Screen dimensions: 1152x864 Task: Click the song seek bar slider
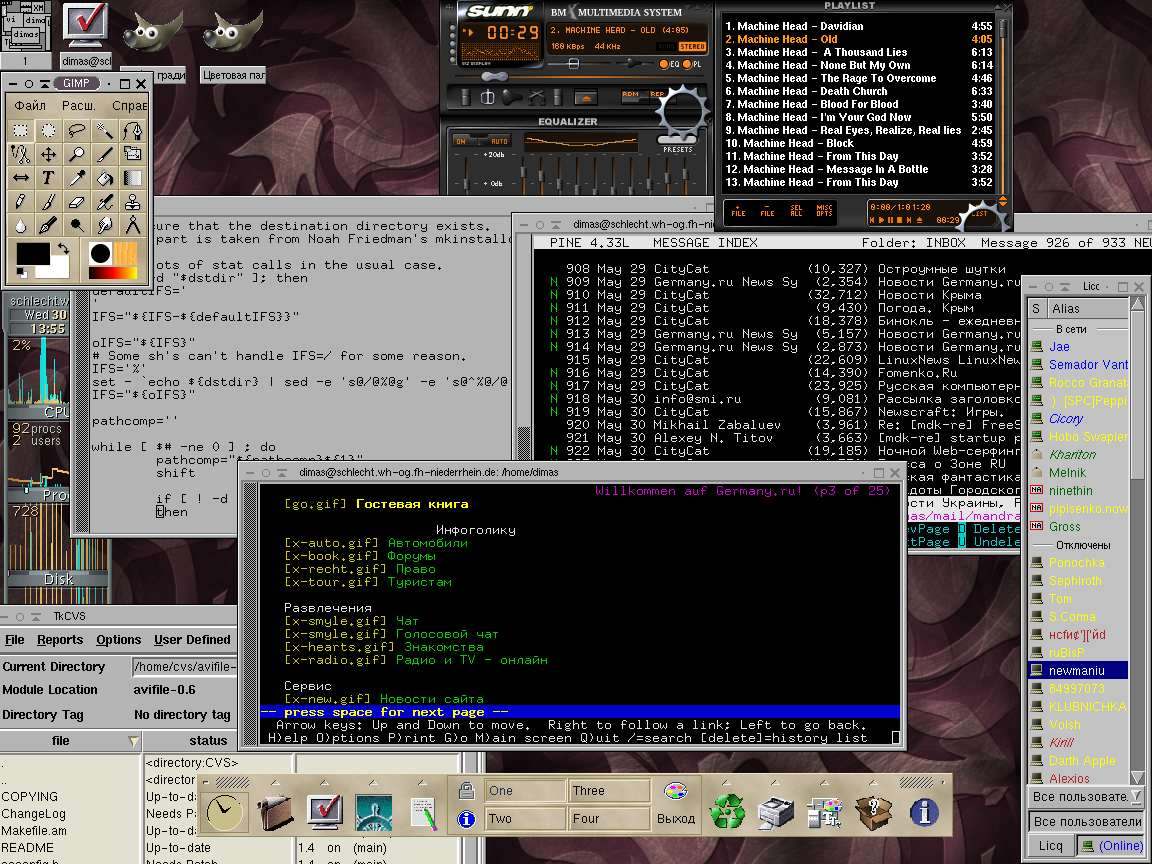pos(494,76)
